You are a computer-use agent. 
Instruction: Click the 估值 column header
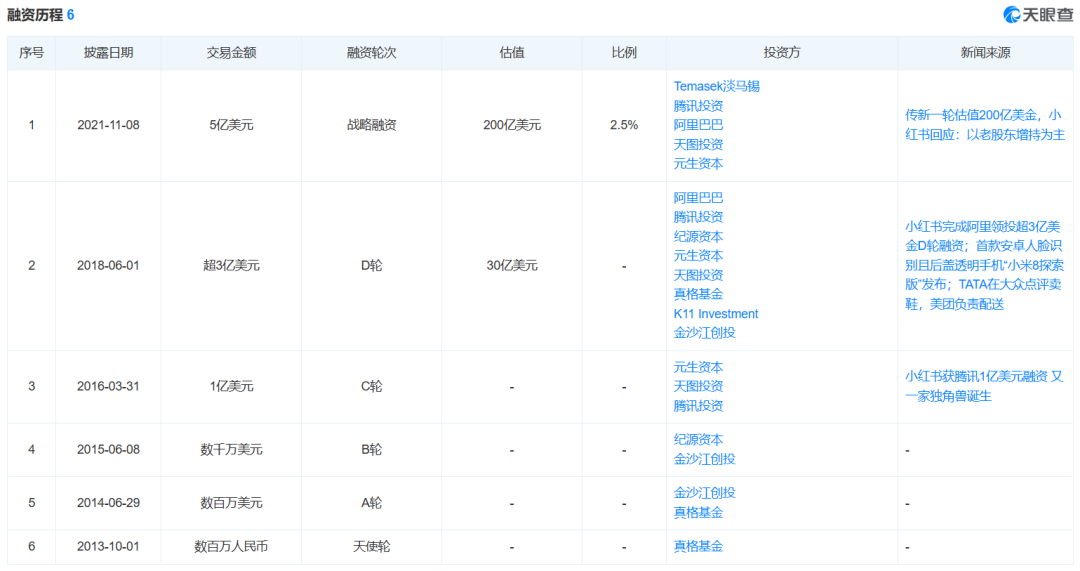(x=511, y=53)
